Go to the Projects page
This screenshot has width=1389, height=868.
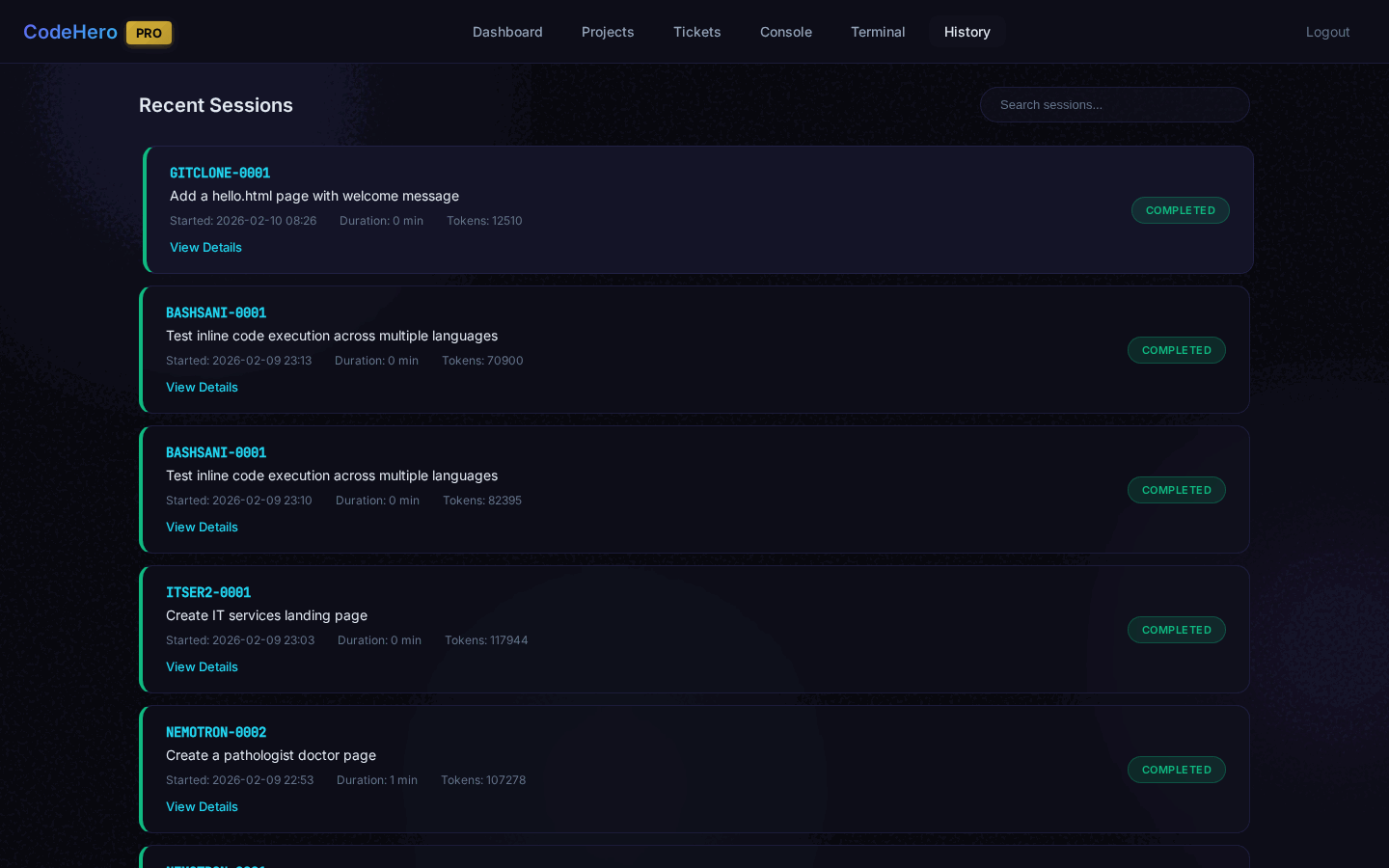click(x=608, y=32)
